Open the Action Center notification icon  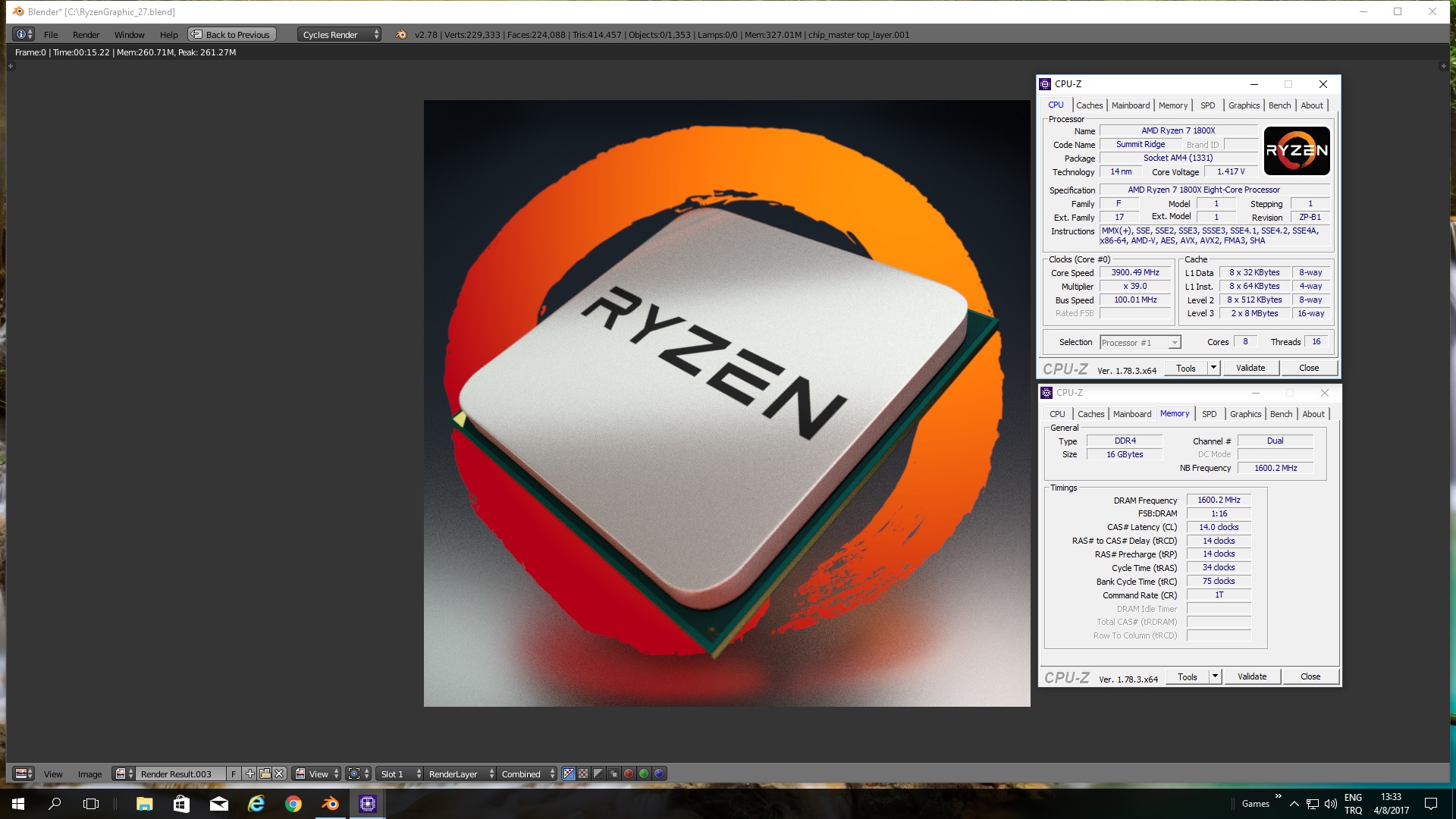1431,804
